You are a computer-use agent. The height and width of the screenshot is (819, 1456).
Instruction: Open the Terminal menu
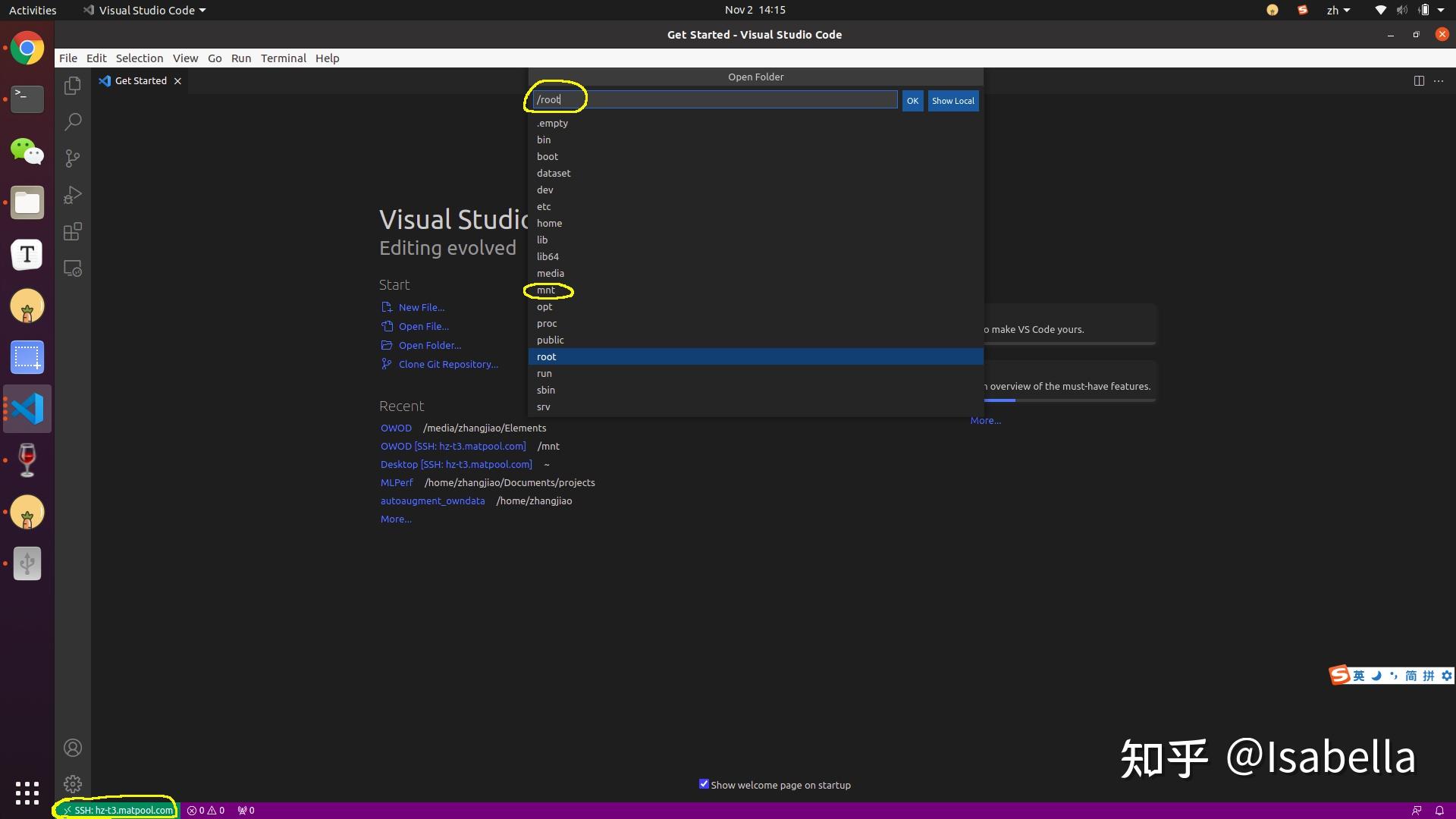[x=284, y=58]
